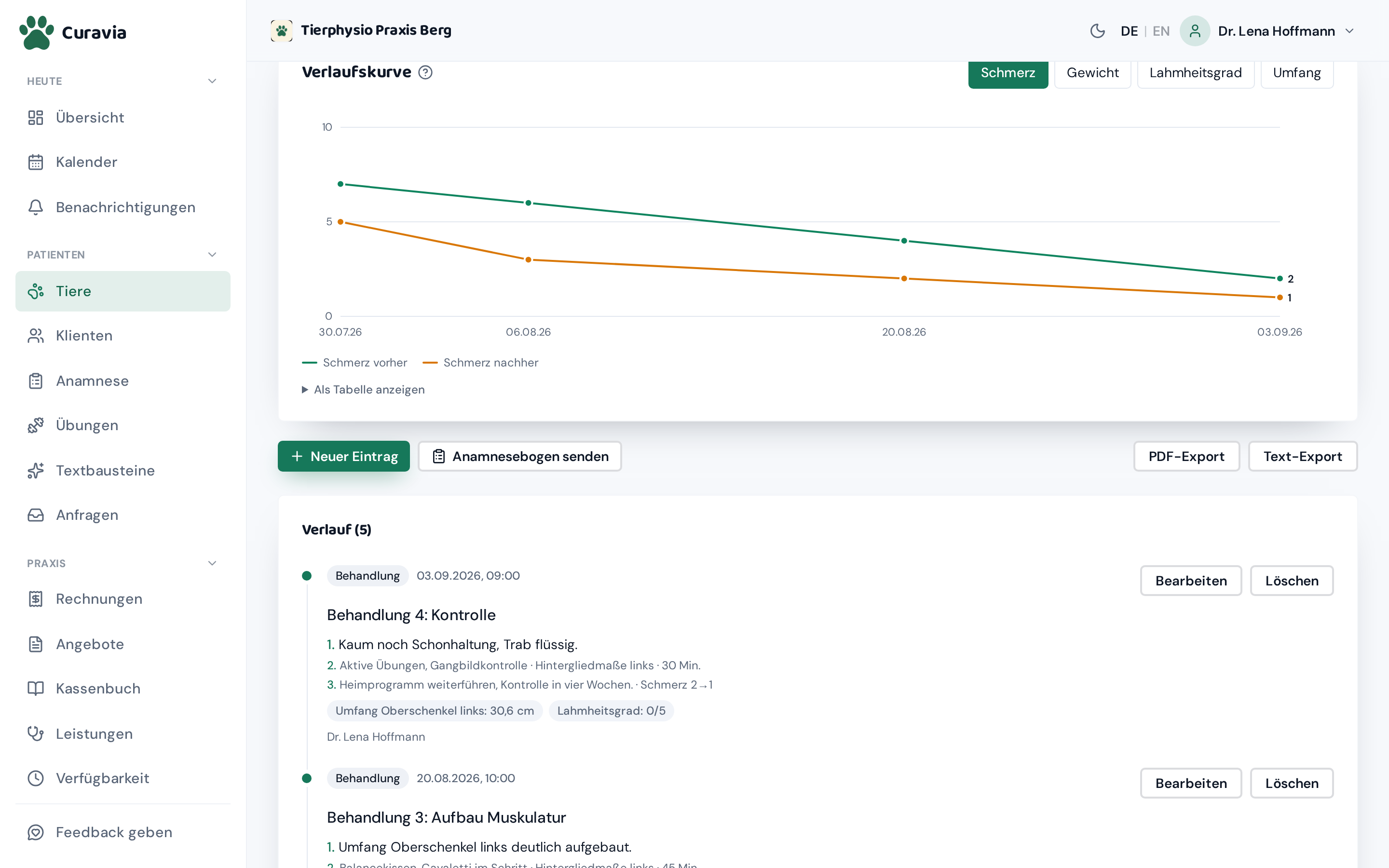The image size is (1389, 868).
Task: Open Dr. Lena Hoffmann user dropdown
Action: click(1268, 31)
